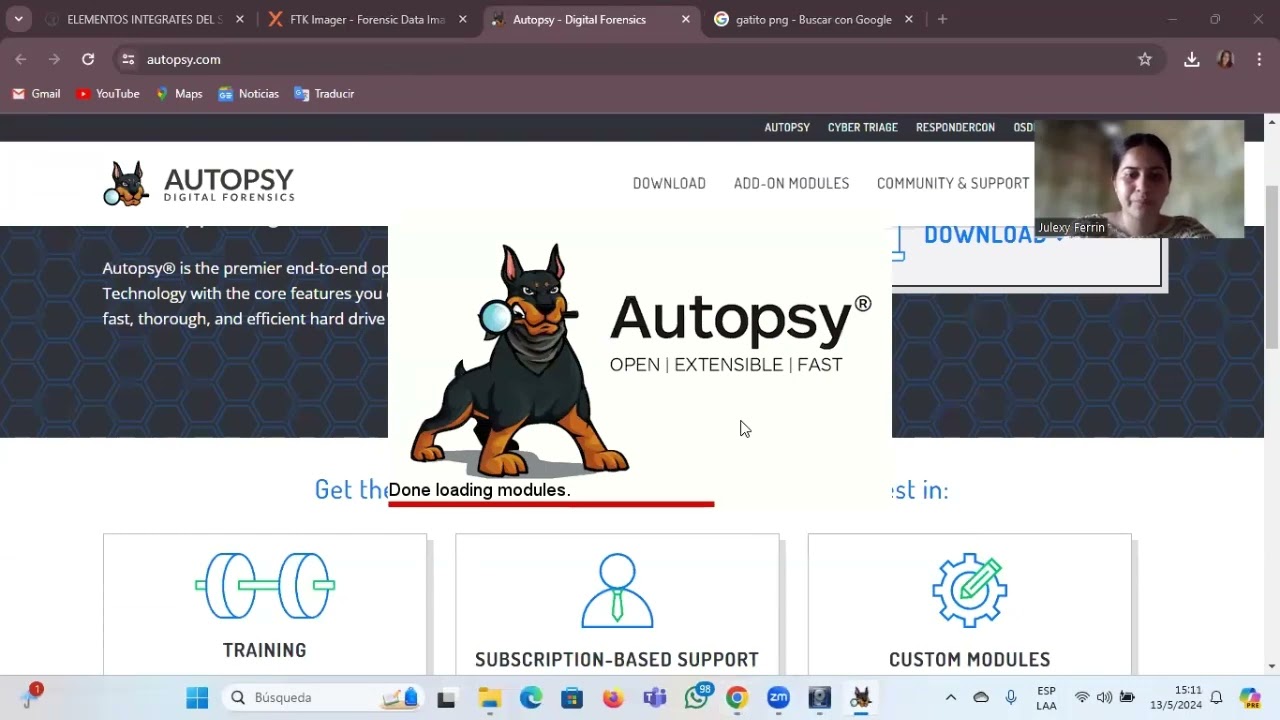Close the Autopsy - Digital Forensics tab
Viewport: 1280px width, 720px height.
(685, 19)
